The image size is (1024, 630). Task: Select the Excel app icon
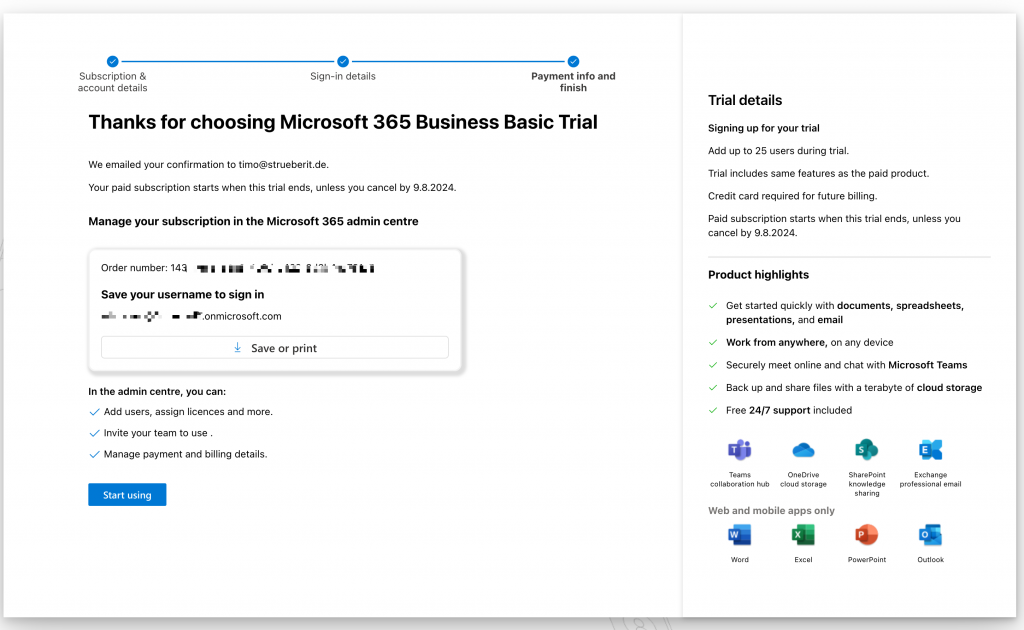tap(803, 534)
